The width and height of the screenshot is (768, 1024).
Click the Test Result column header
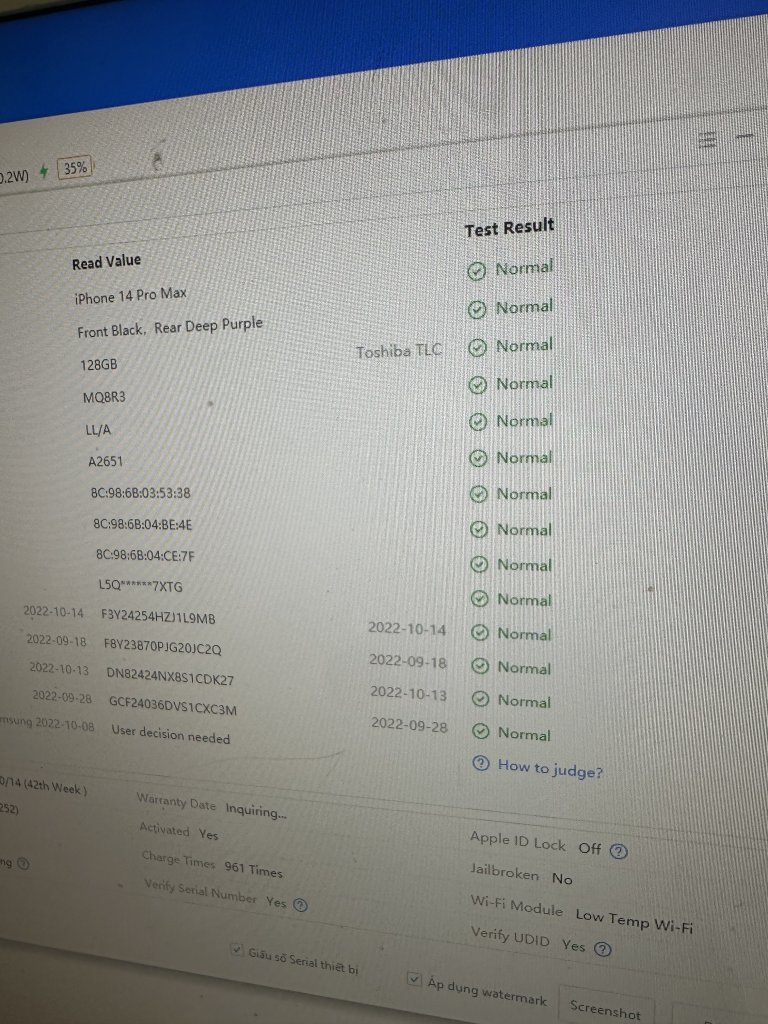click(x=509, y=227)
